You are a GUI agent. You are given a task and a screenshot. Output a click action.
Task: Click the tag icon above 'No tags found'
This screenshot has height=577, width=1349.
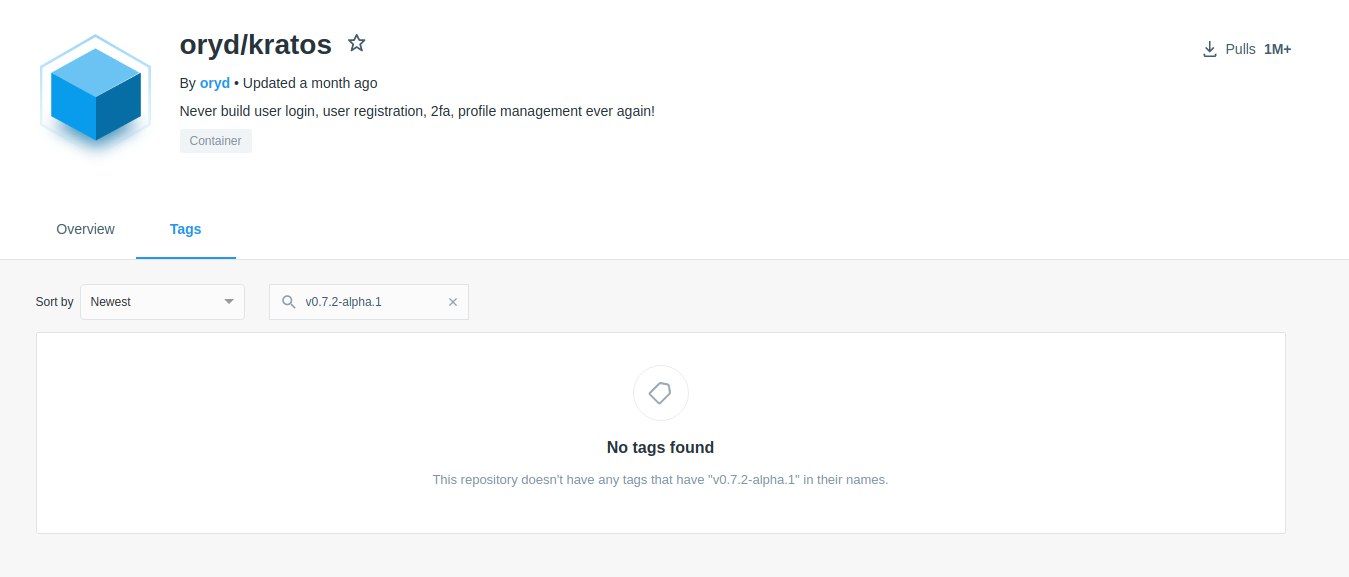click(660, 392)
